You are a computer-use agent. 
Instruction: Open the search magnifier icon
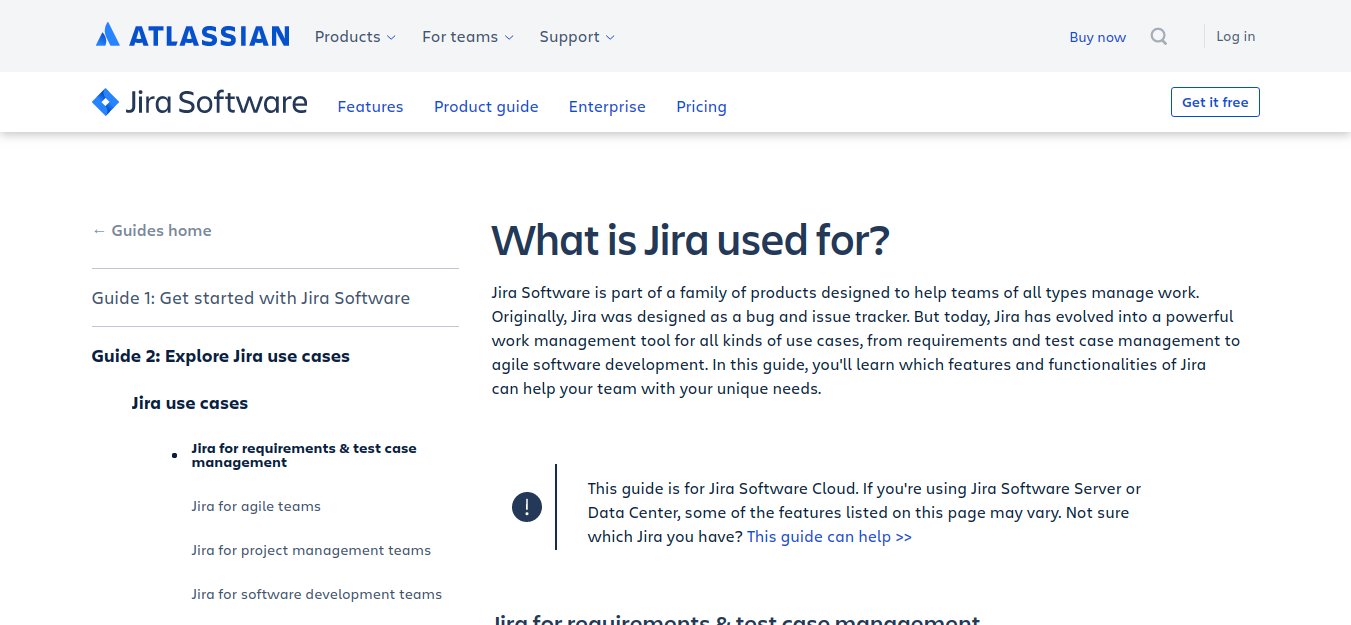(x=1159, y=37)
